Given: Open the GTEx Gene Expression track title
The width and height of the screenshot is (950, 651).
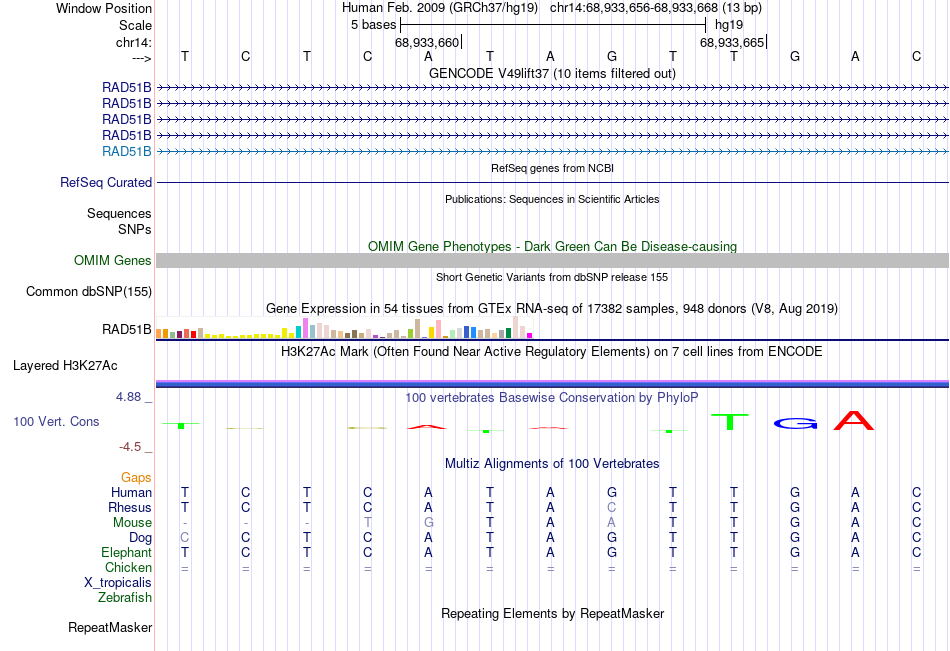Looking at the screenshot, I should (552, 309).
